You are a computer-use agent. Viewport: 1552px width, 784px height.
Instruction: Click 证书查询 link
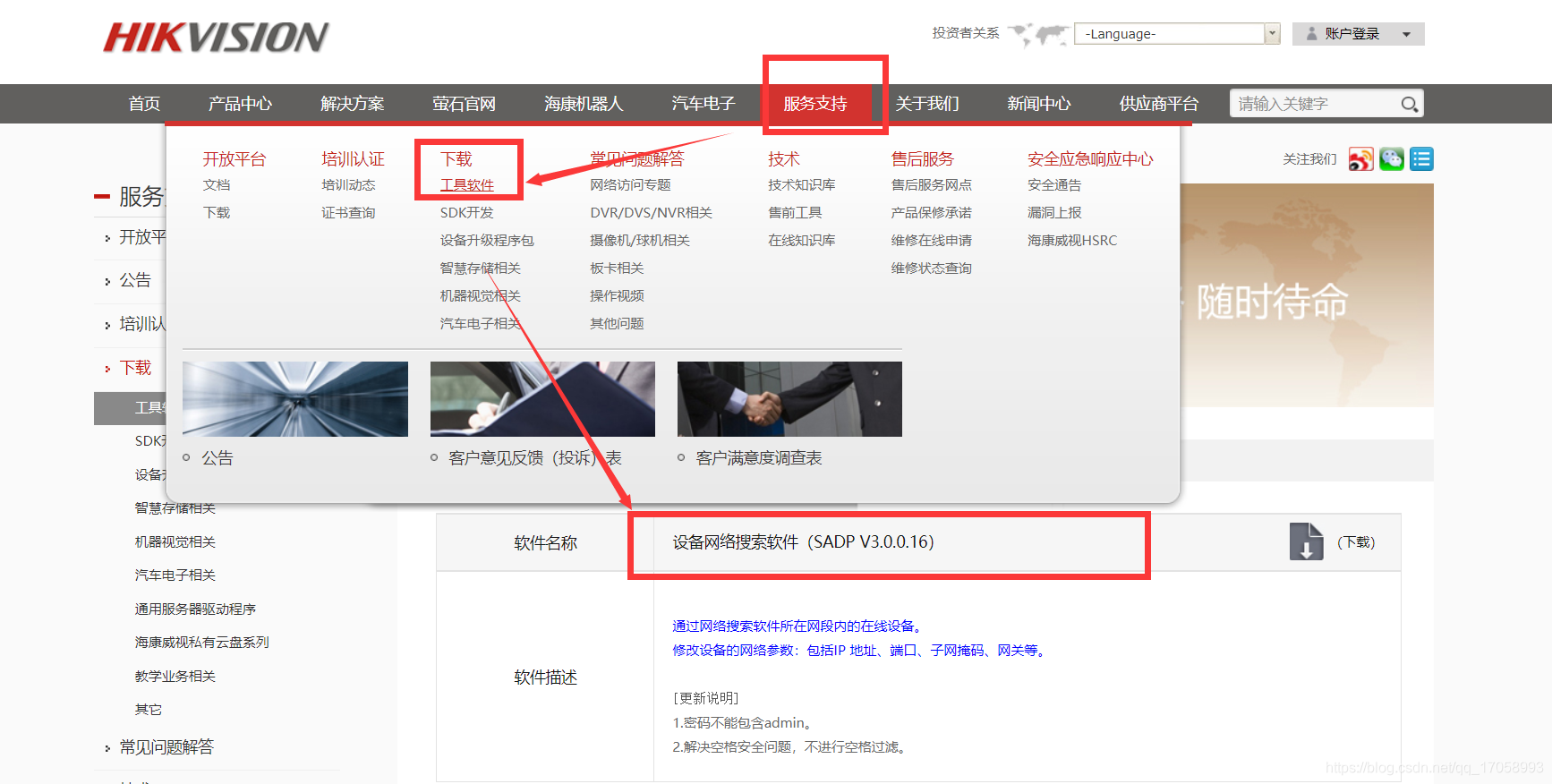[x=348, y=213]
